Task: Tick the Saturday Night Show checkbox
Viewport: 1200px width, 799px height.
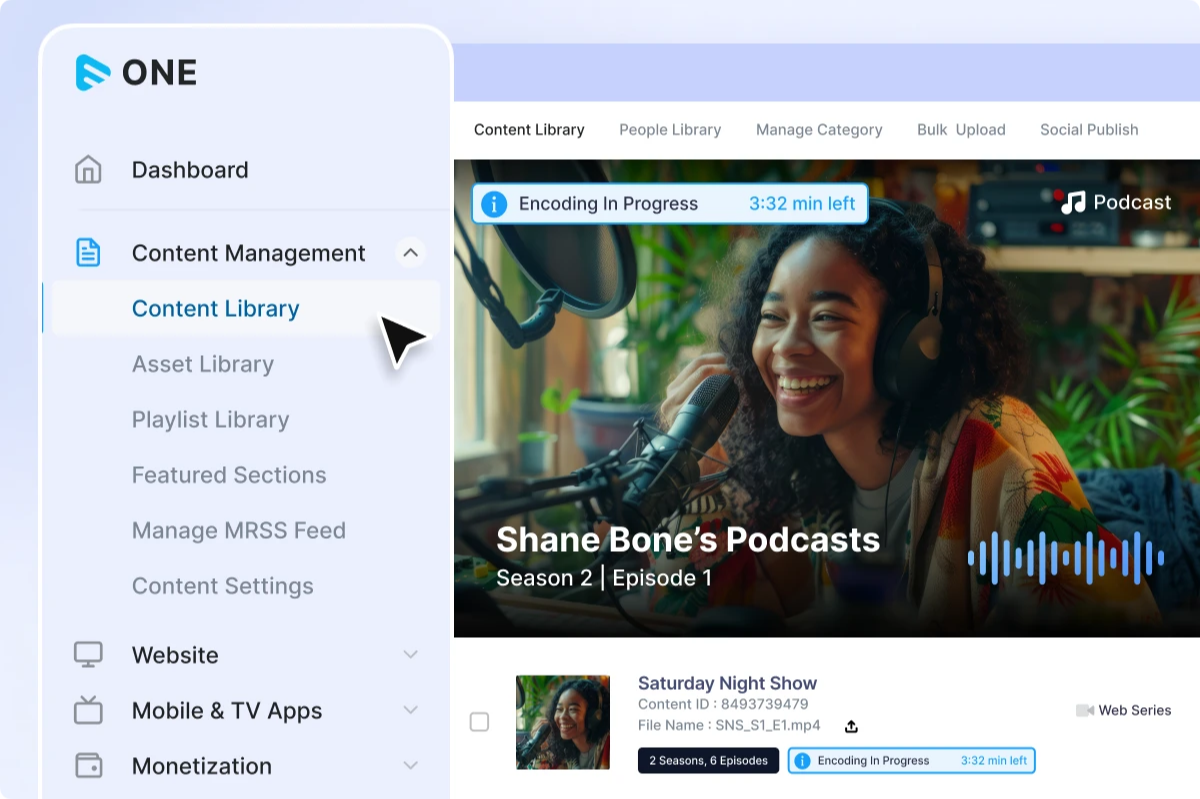Action: coord(480,722)
